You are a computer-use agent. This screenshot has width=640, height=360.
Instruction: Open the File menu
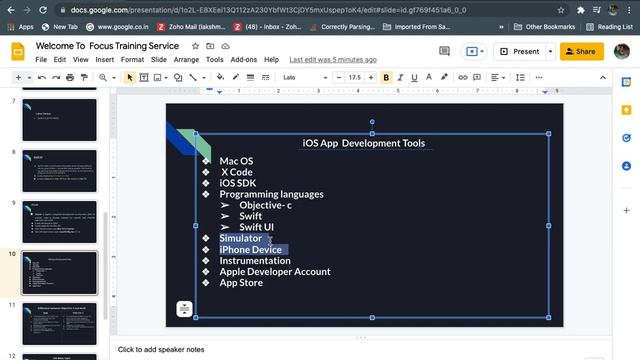(41, 60)
